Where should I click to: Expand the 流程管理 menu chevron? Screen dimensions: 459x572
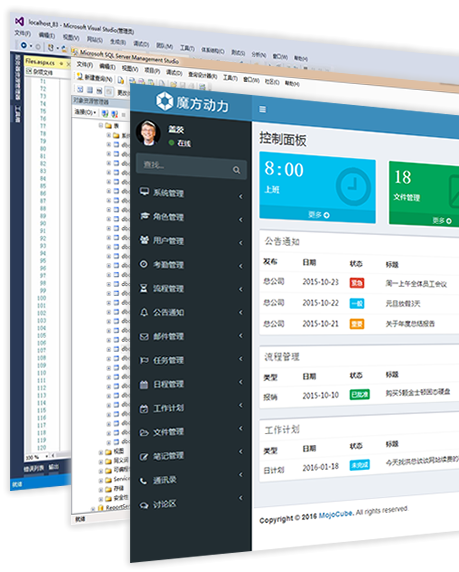coord(241,289)
